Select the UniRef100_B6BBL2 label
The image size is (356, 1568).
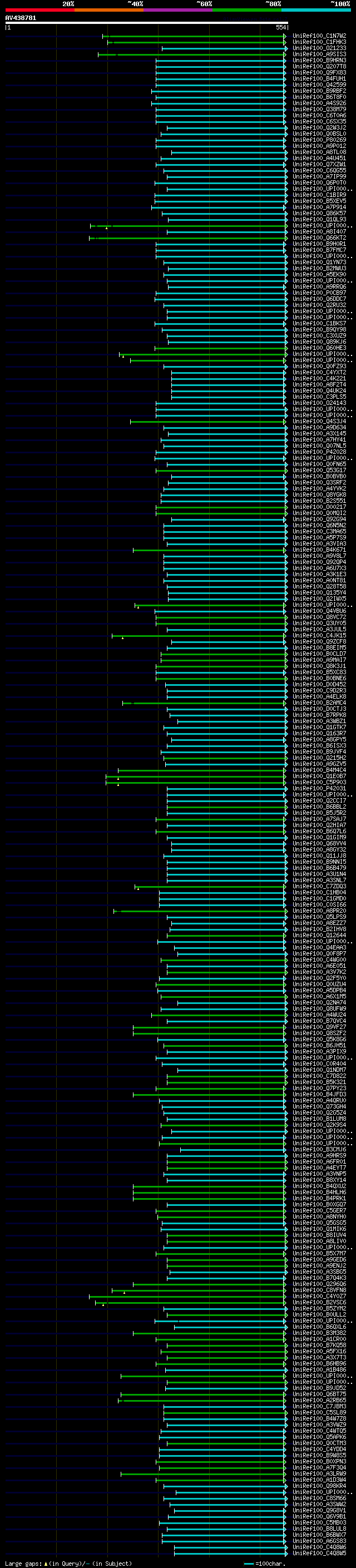click(319, 807)
